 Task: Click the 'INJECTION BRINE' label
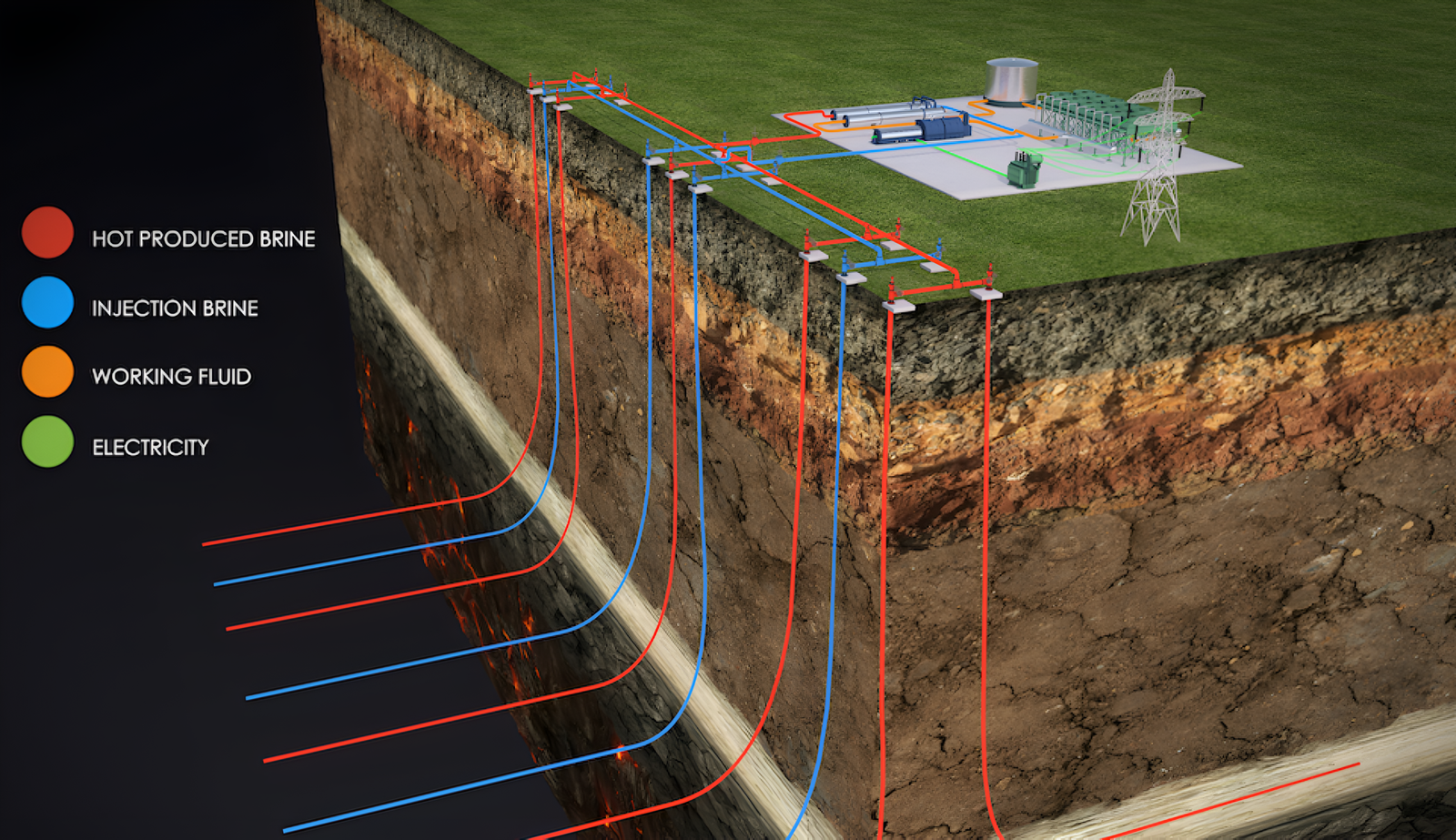(x=175, y=309)
